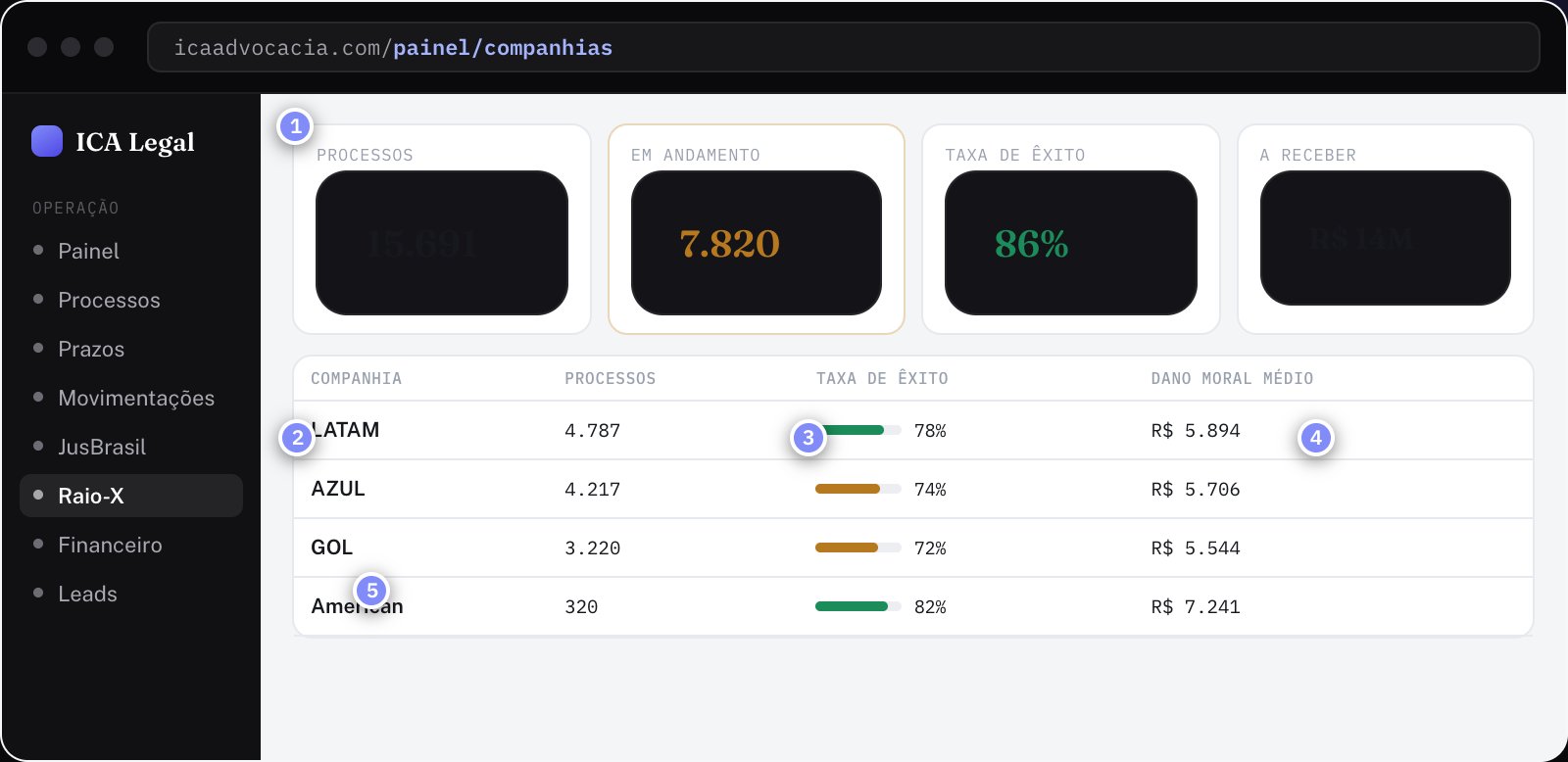
Task: Sort table by the Companhia column header
Action: (x=356, y=378)
